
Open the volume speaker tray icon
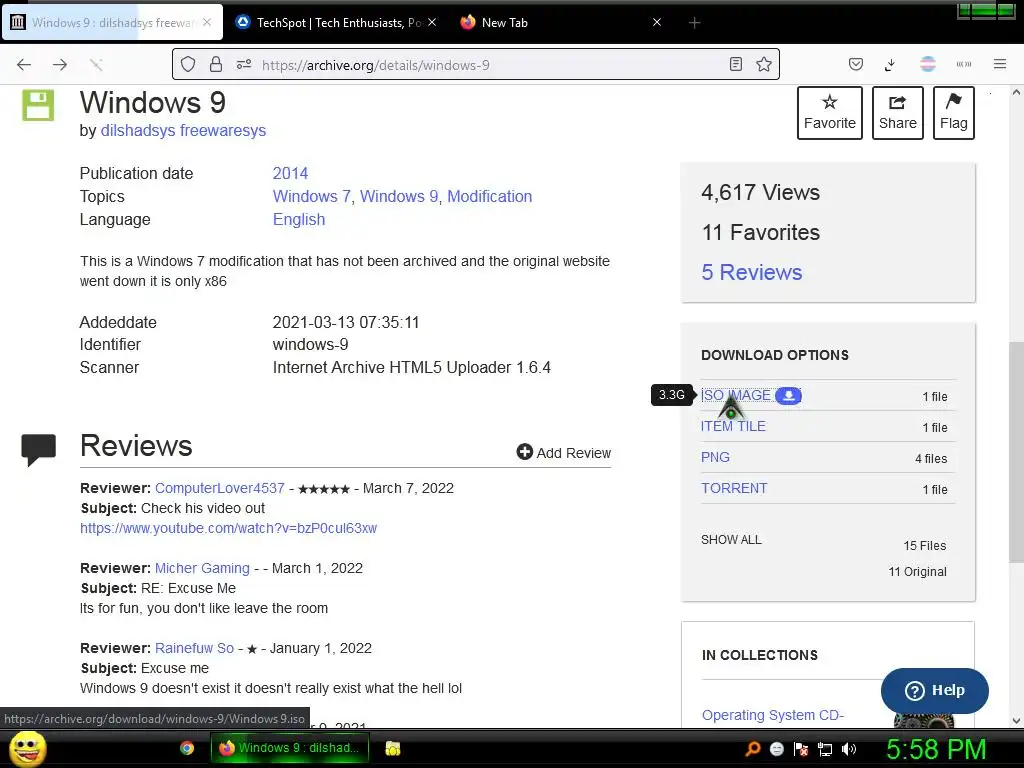pos(849,749)
